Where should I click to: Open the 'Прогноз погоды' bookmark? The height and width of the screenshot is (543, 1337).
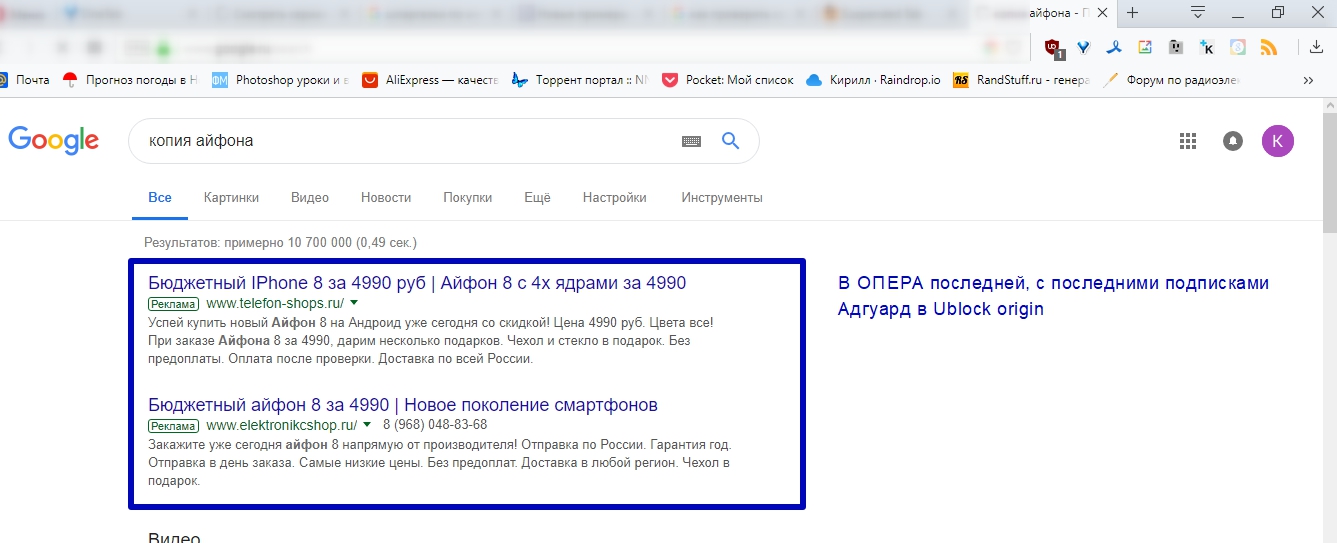[130, 80]
